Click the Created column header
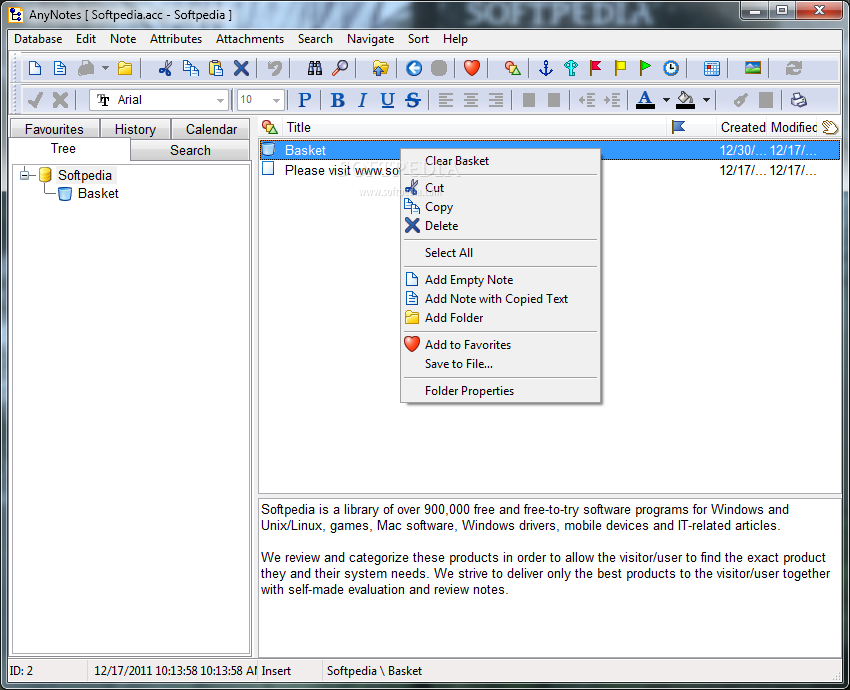The height and width of the screenshot is (690, 850). point(742,127)
